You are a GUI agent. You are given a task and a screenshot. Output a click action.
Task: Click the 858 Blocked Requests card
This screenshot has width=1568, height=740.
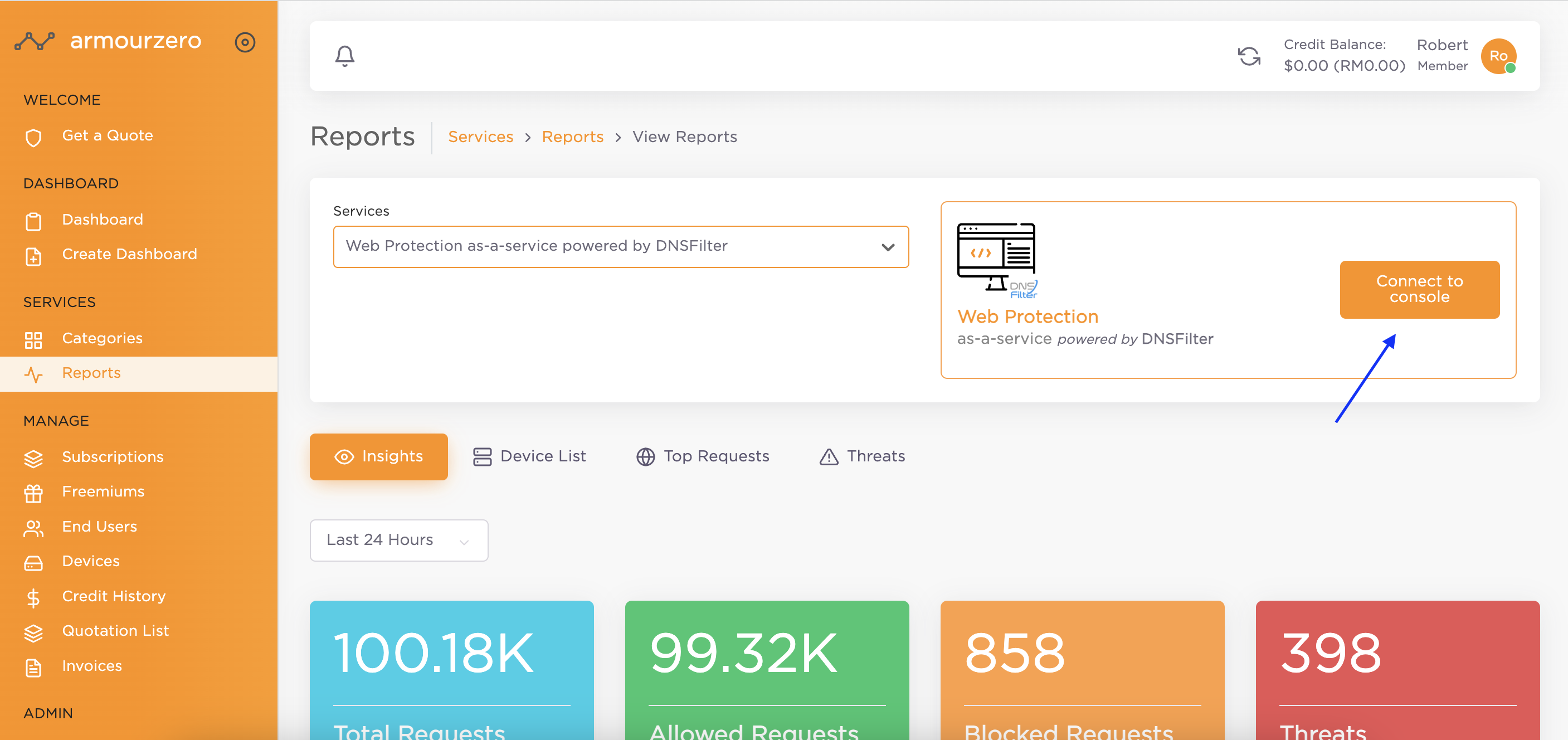pos(1082,670)
